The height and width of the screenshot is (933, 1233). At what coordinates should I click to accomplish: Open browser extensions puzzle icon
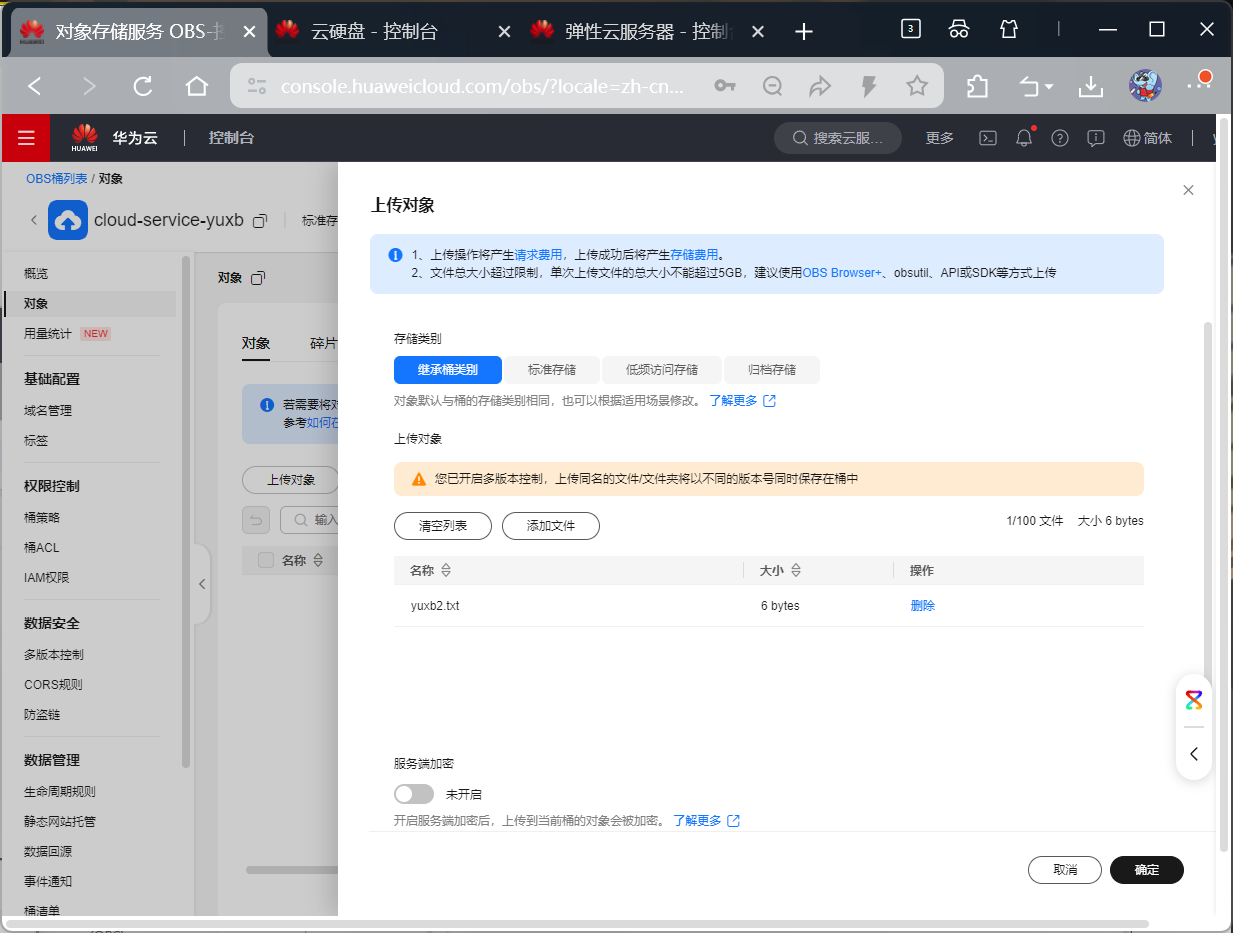[977, 87]
